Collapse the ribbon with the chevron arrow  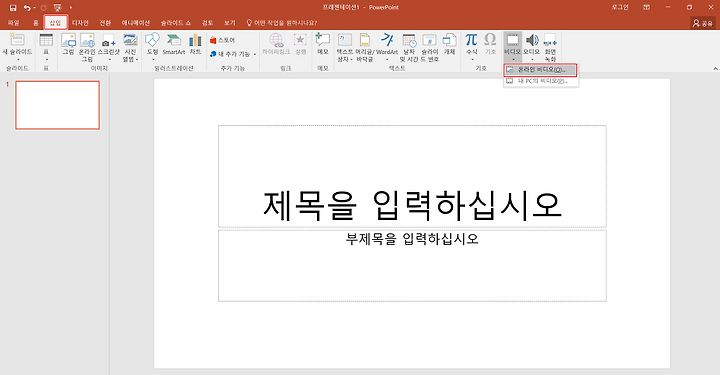715,68
